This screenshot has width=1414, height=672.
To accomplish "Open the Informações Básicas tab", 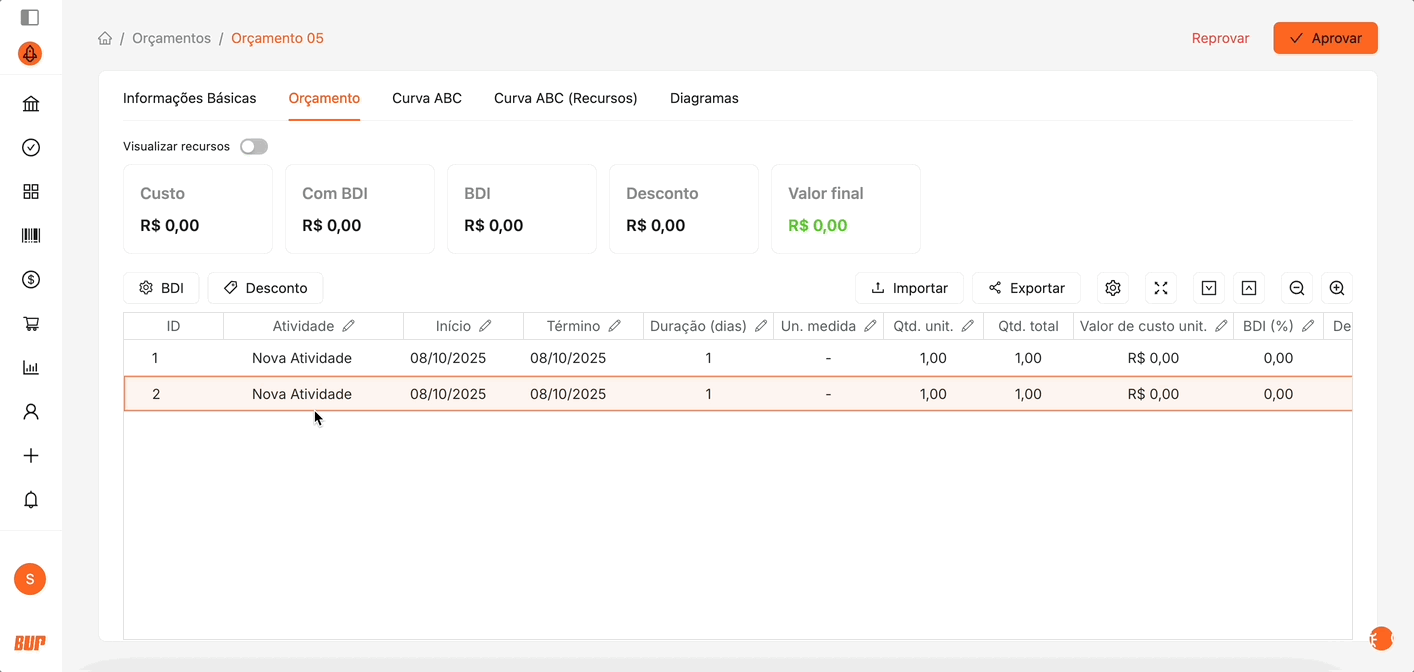I will 189,98.
